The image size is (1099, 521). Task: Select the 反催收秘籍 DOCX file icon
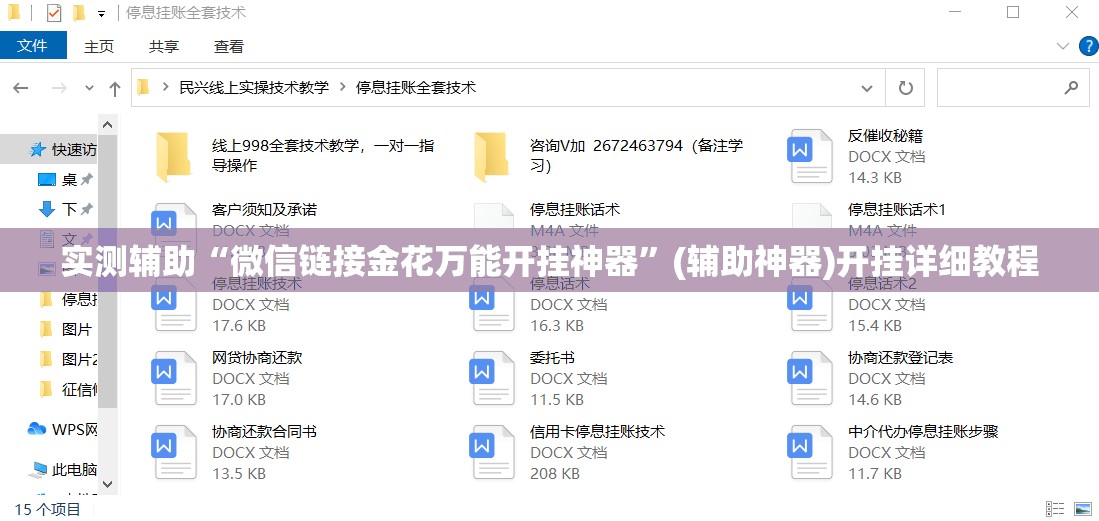(x=810, y=156)
